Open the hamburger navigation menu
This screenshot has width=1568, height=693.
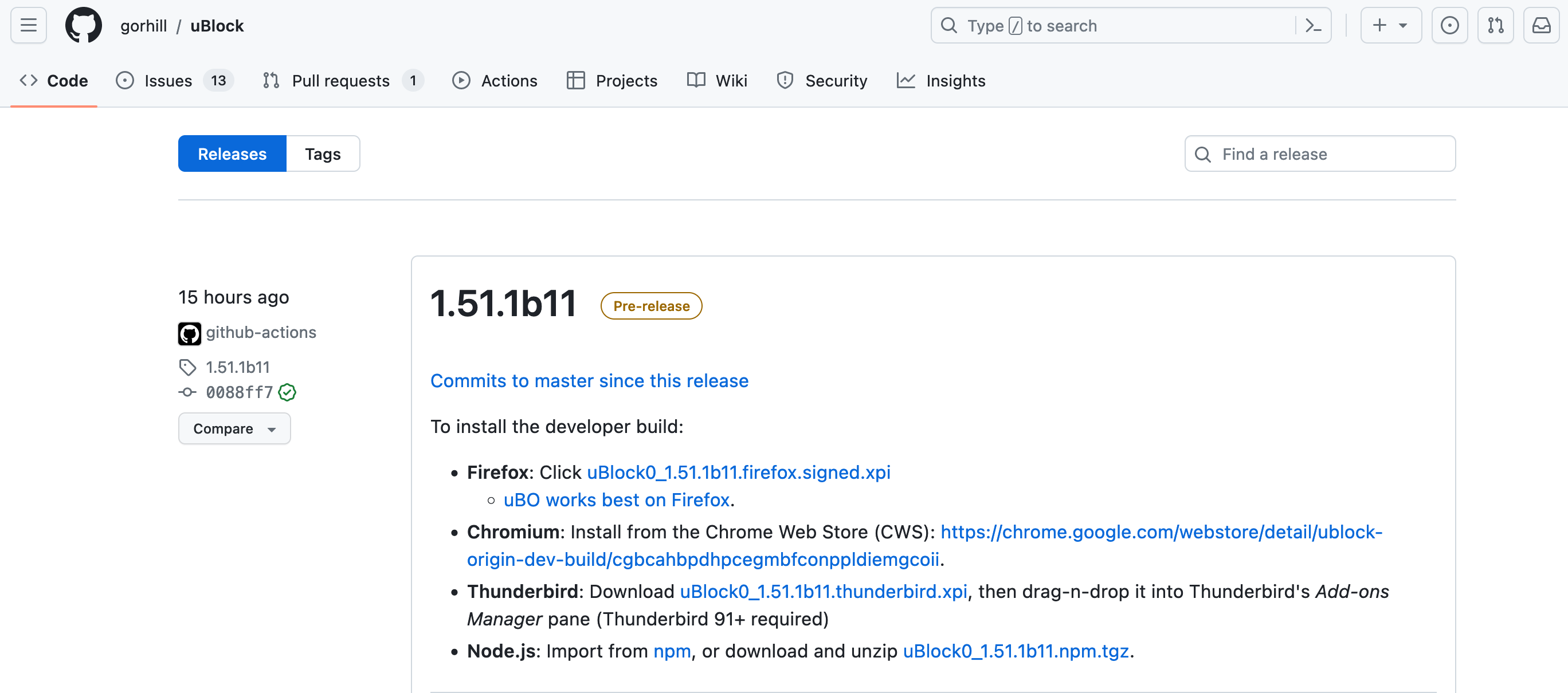tap(29, 26)
